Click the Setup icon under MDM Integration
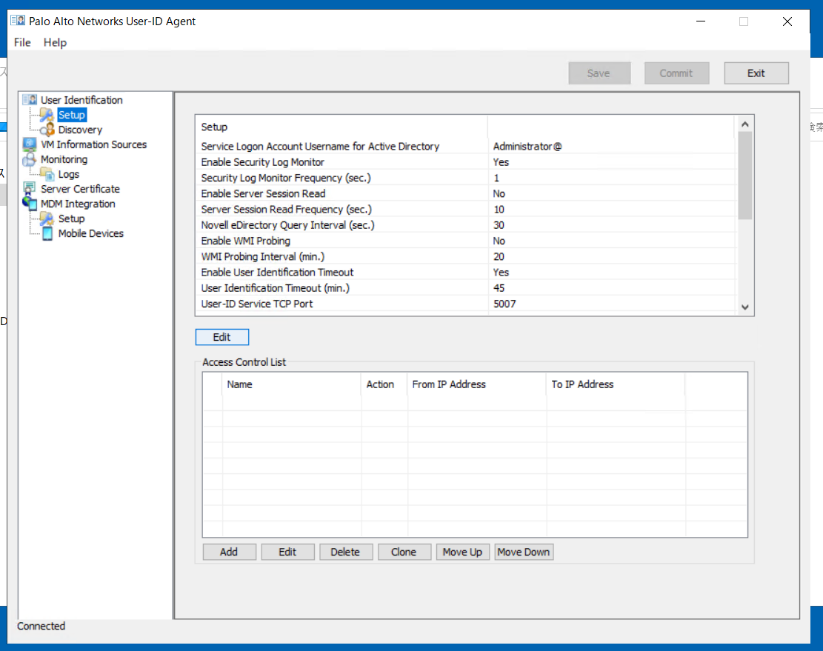823x651 pixels. pyautogui.click(x=47, y=218)
